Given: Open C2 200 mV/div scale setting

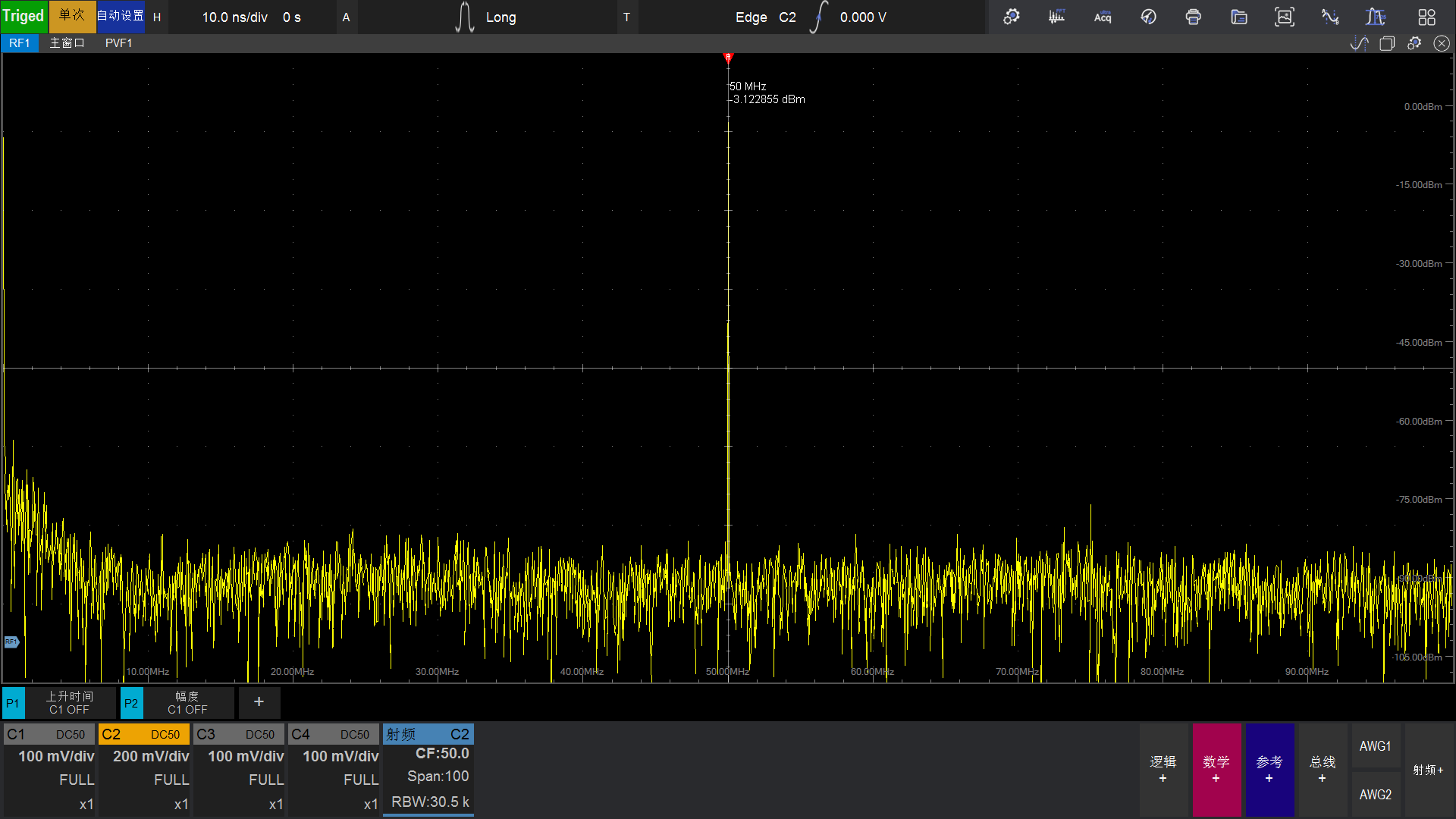Looking at the screenshot, I should coord(151,756).
